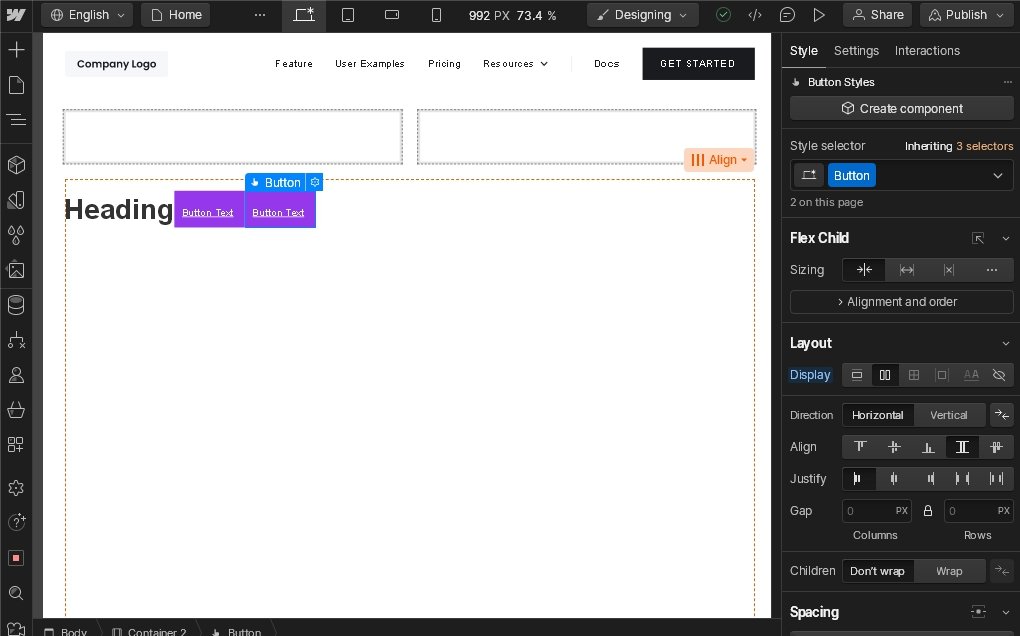Expand Alignment and order section
The width and height of the screenshot is (1020, 636).
(901, 302)
